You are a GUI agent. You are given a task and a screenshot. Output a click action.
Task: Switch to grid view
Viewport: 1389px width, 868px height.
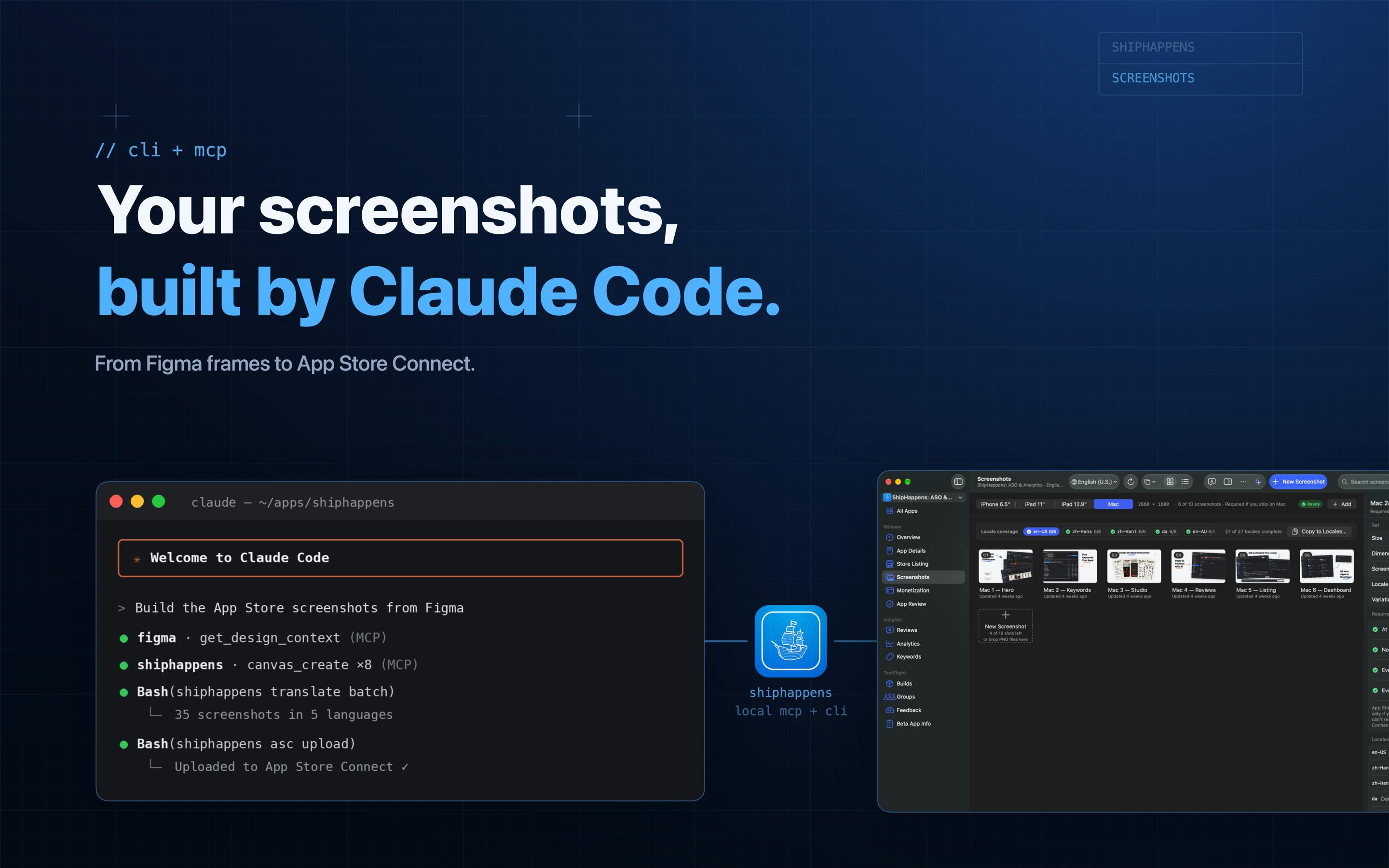(x=1170, y=482)
